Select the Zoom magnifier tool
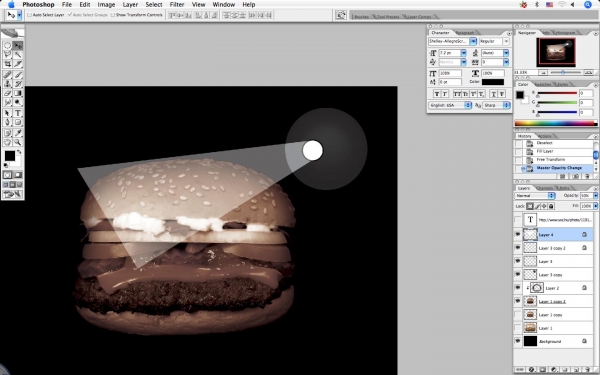This screenshot has height=375, width=600. (18, 142)
